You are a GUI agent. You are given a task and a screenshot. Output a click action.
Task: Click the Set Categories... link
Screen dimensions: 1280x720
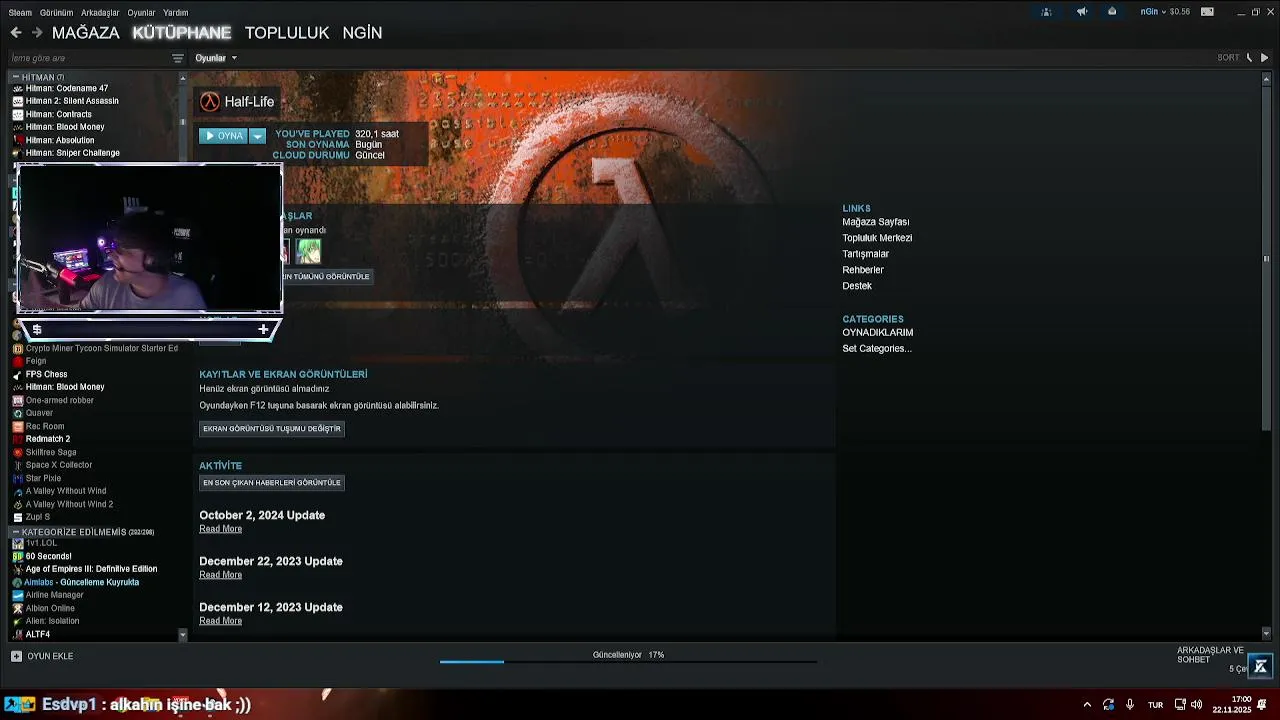pyautogui.click(x=877, y=349)
